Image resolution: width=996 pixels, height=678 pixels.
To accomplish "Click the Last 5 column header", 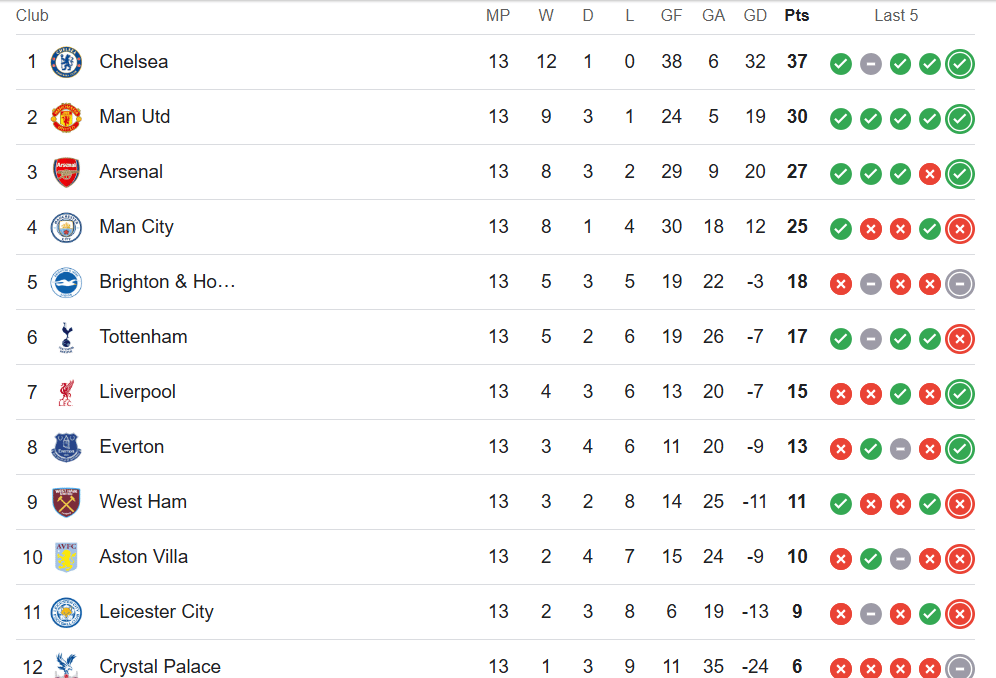I will 896,15.
